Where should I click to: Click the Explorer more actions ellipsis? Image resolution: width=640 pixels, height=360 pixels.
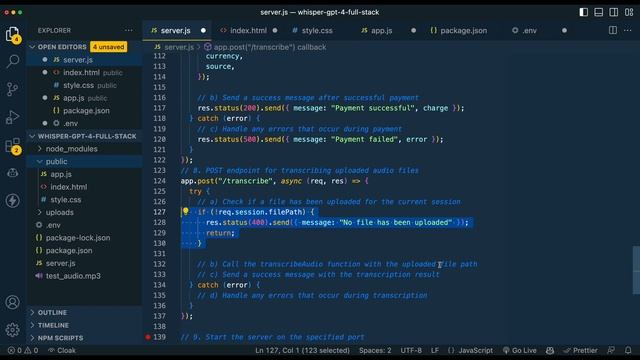point(129,30)
